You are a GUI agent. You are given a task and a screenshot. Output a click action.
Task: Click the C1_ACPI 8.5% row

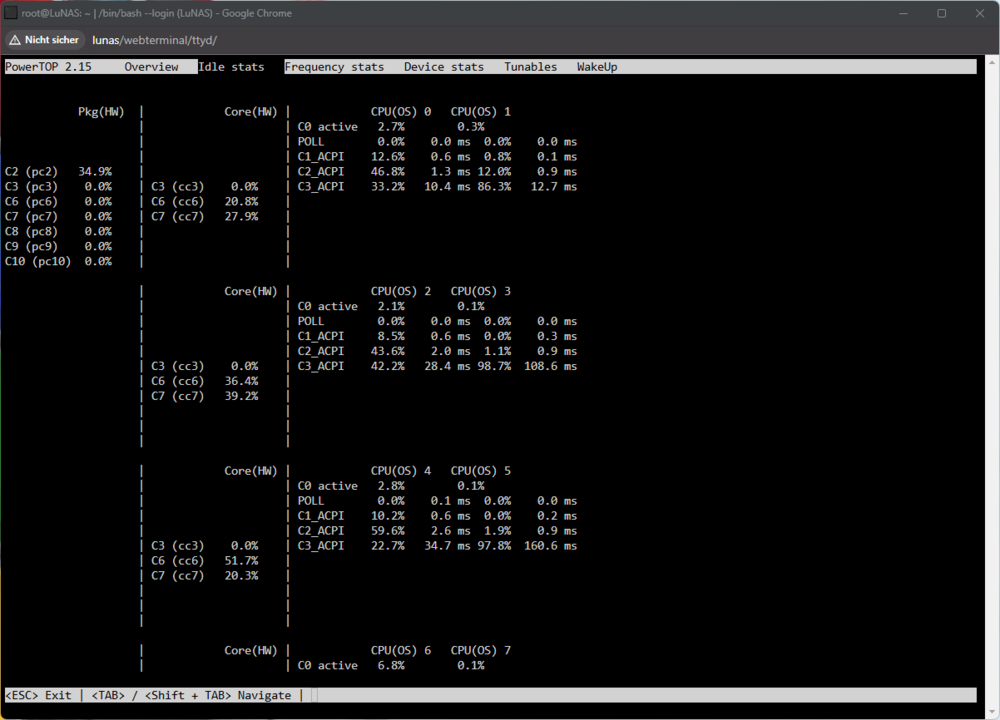(x=437, y=337)
